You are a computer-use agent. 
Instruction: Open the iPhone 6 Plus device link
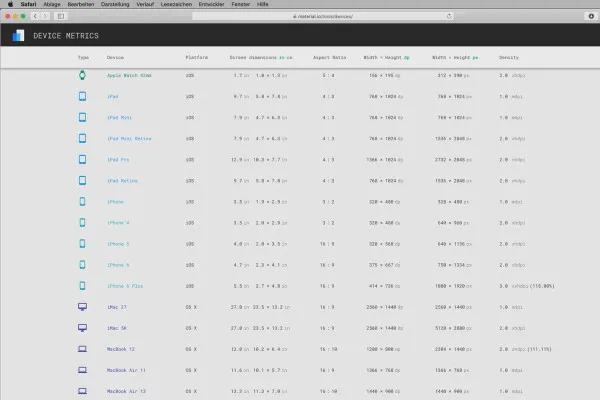pyautogui.click(x=125, y=286)
